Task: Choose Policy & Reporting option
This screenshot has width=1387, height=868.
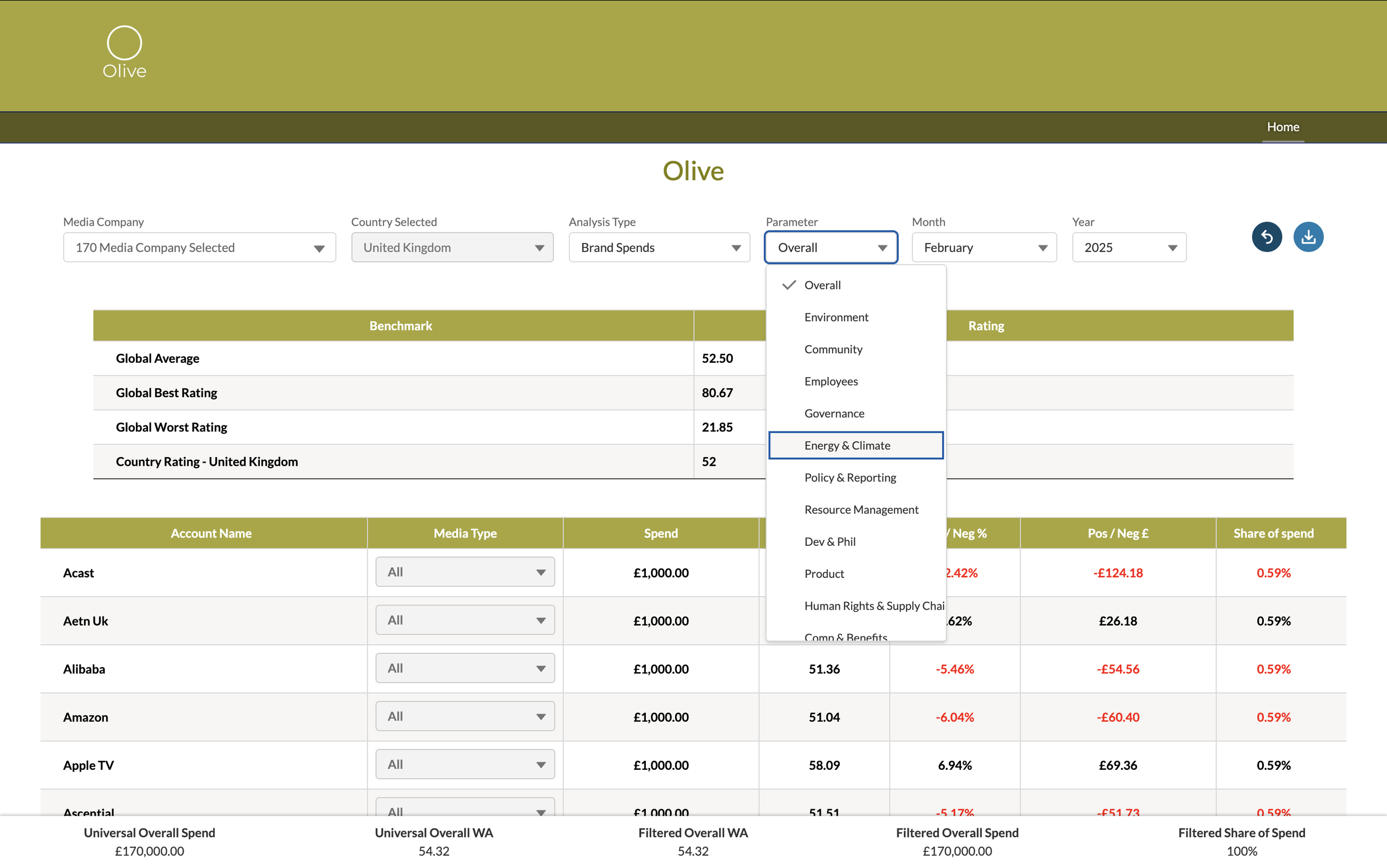Action: point(849,478)
